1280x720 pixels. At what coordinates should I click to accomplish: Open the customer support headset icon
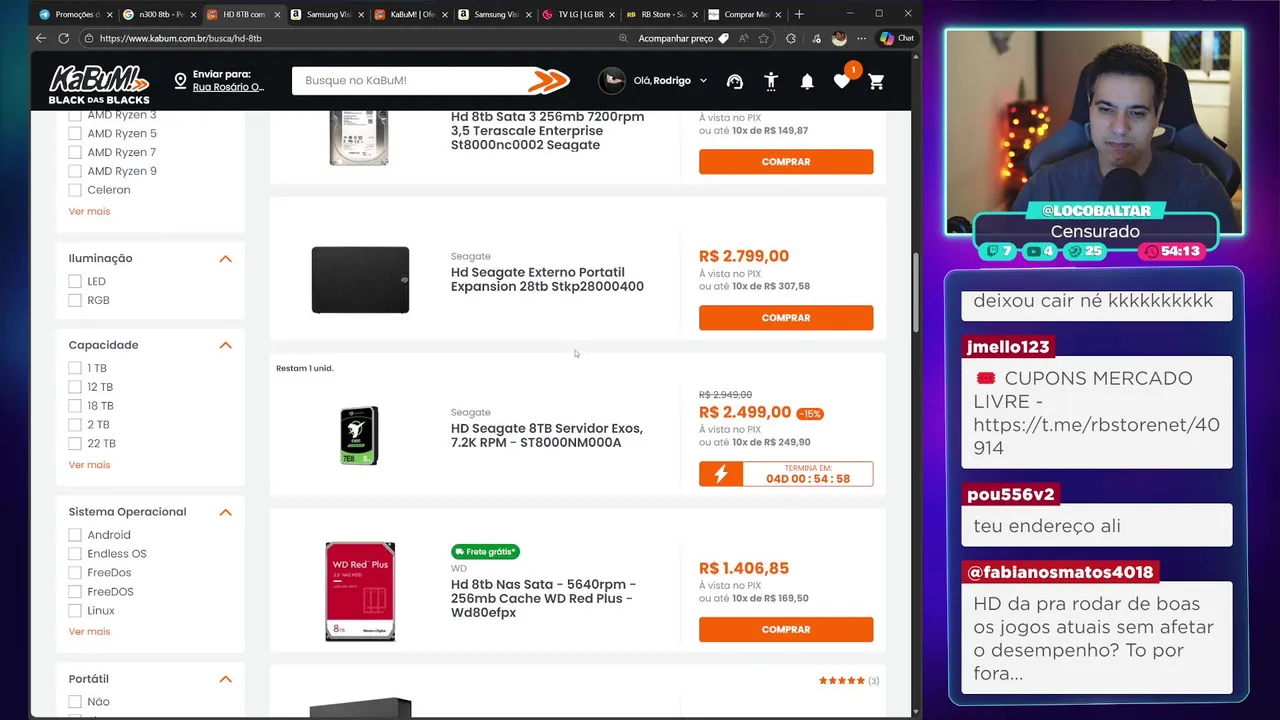pos(735,82)
